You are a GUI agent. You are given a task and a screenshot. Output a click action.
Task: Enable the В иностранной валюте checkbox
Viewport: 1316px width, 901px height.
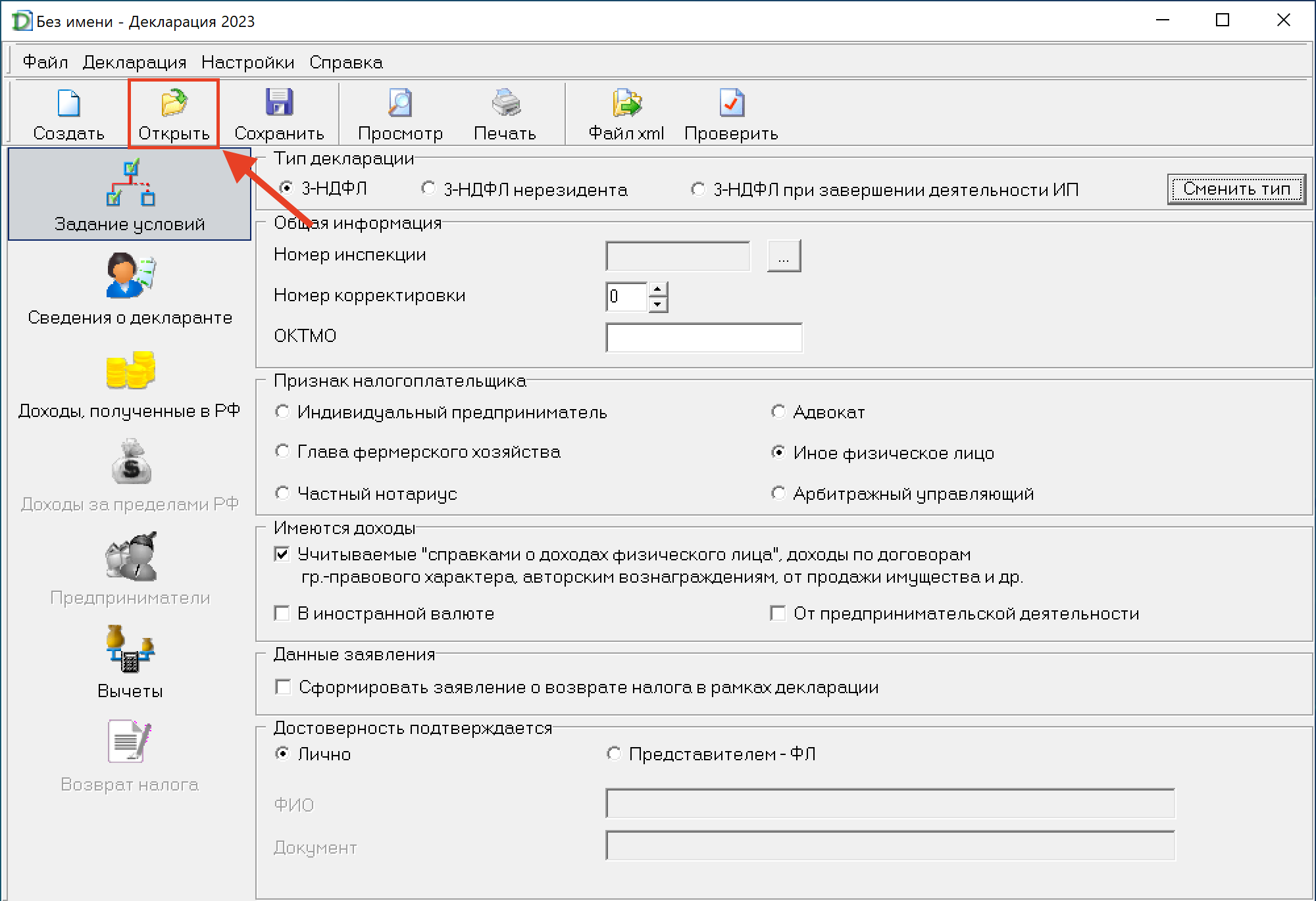click(282, 614)
